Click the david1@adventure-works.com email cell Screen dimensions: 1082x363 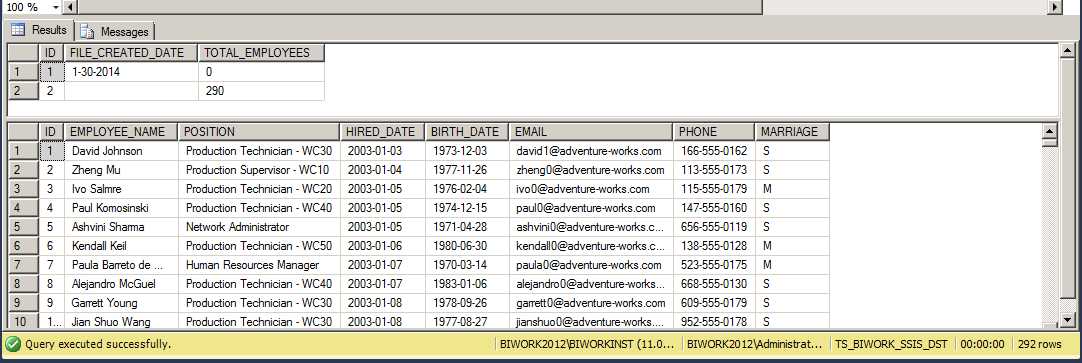click(591, 151)
